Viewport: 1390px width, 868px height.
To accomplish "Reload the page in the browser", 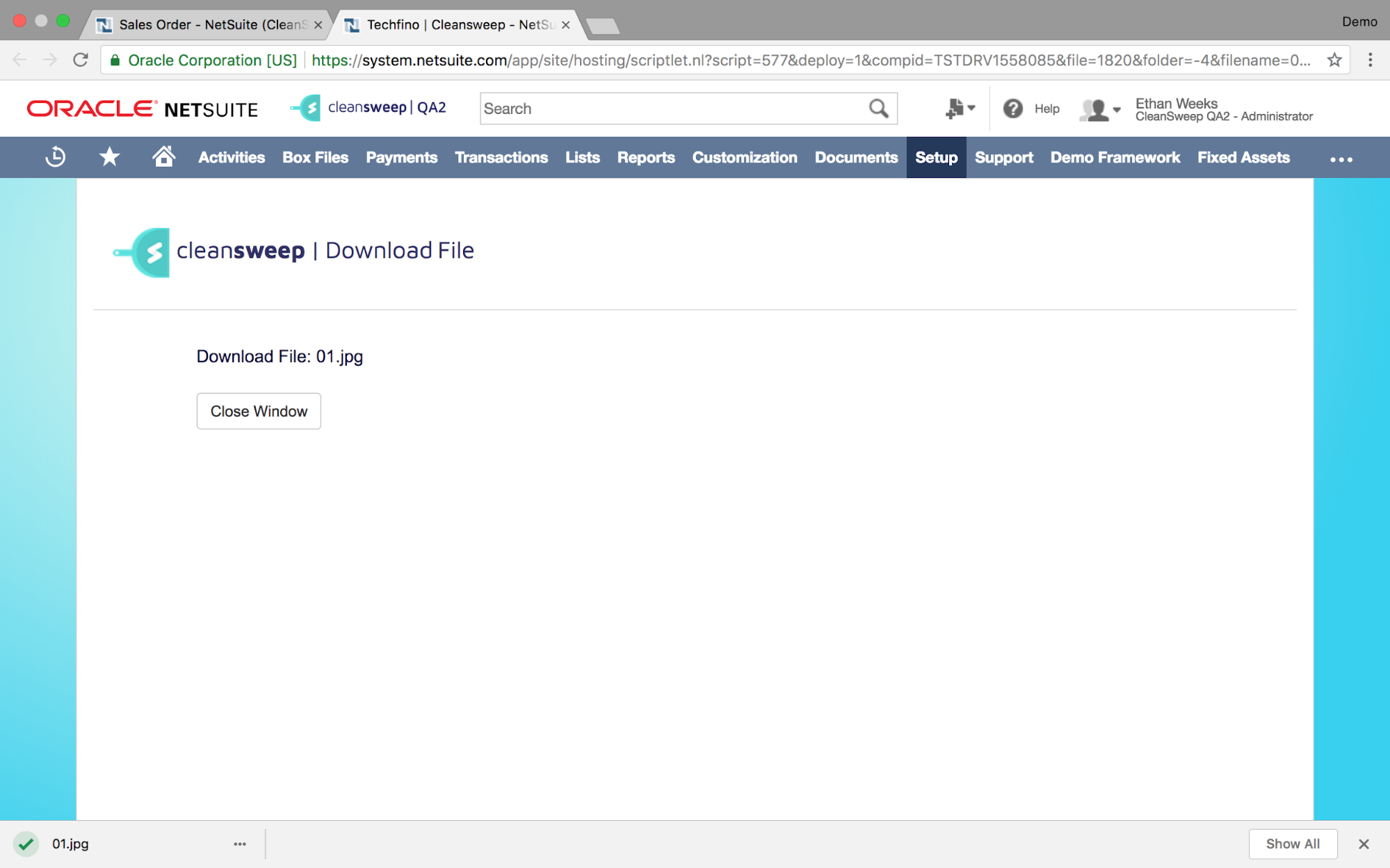I will (81, 60).
